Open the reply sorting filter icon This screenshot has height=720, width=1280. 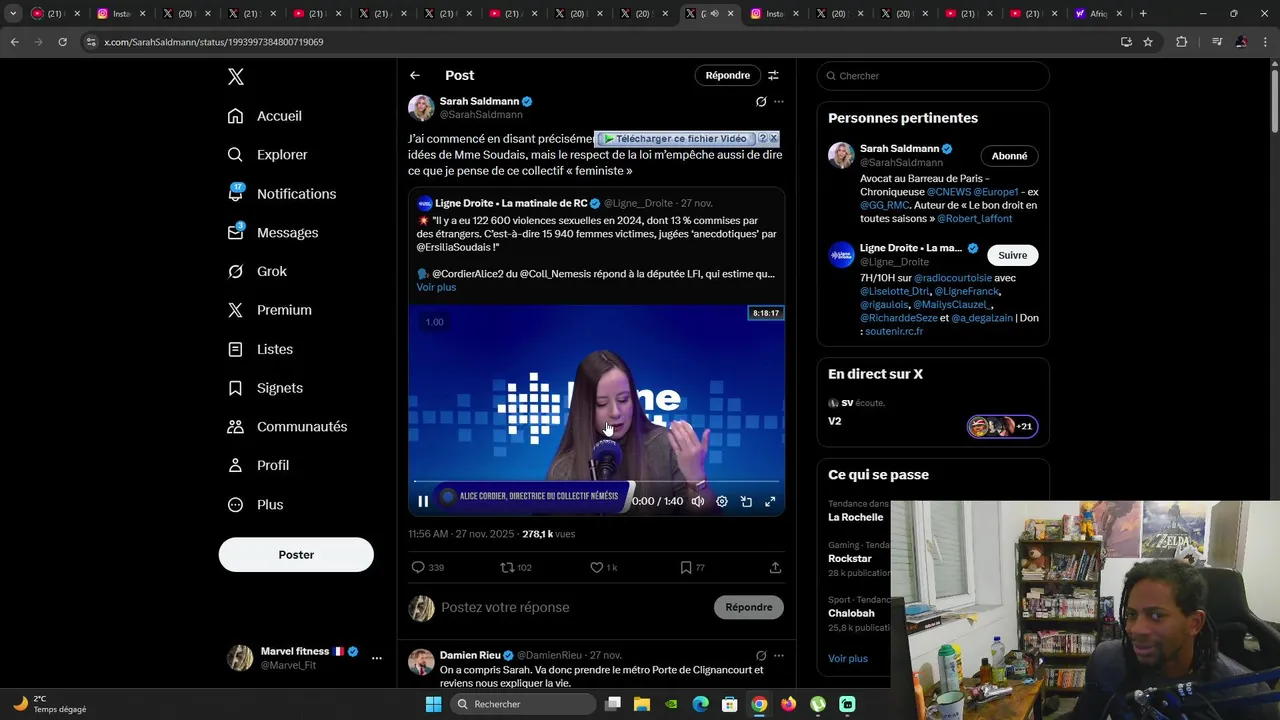point(773,76)
